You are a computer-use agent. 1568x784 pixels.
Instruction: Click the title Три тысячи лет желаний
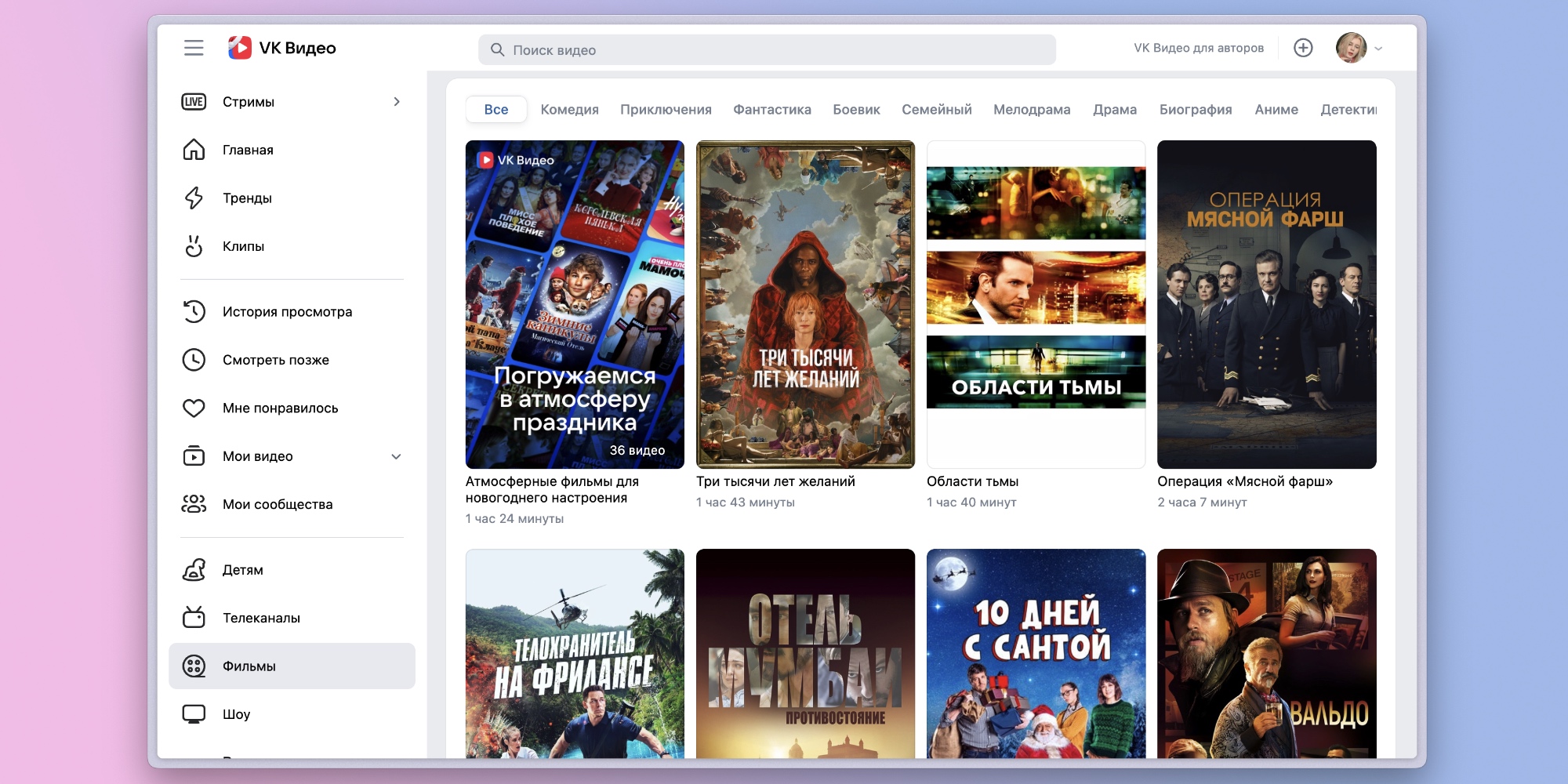click(775, 481)
